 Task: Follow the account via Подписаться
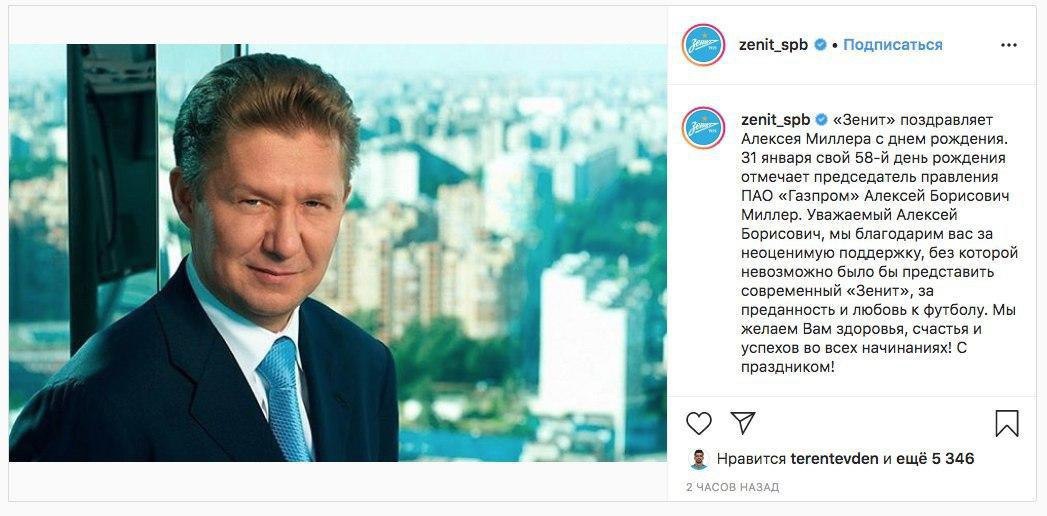[x=893, y=45]
